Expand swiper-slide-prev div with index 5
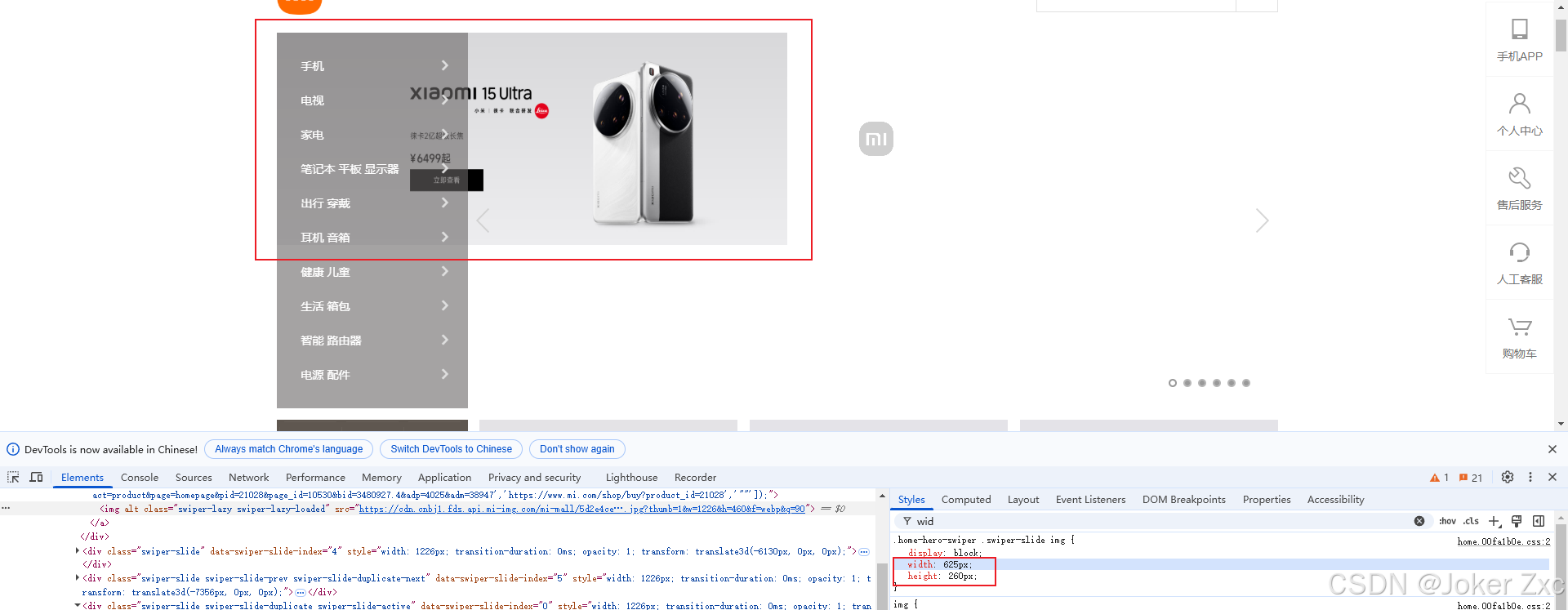Screen dimensions: 1568x610 (78, 578)
